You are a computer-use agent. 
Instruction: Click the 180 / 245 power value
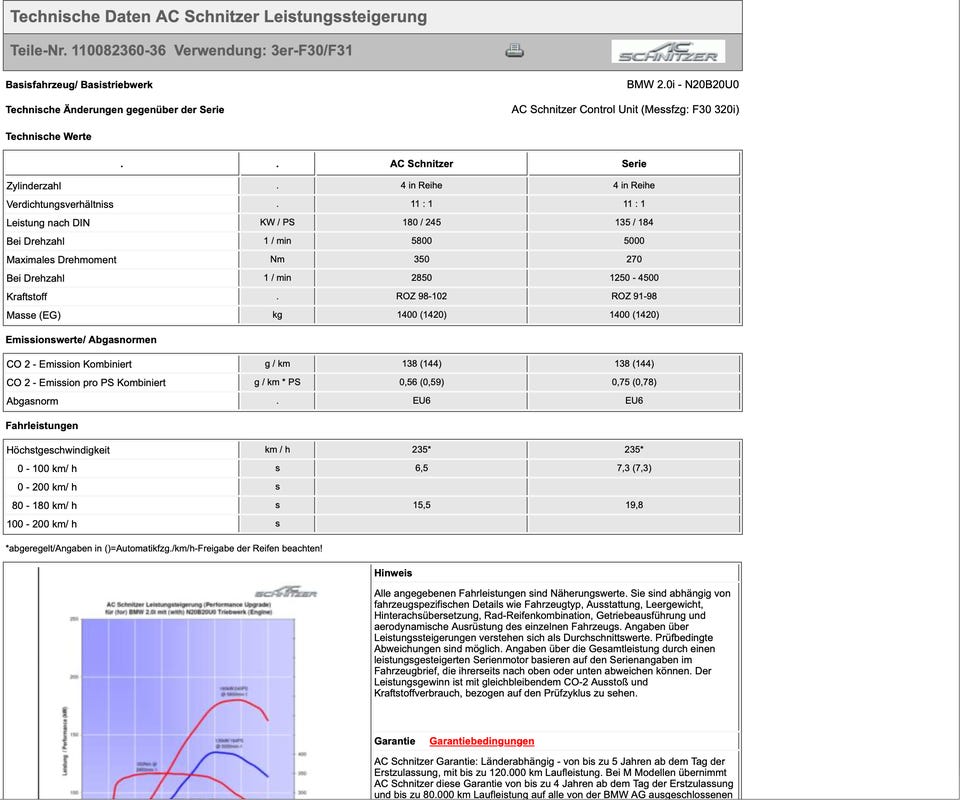(x=421, y=222)
